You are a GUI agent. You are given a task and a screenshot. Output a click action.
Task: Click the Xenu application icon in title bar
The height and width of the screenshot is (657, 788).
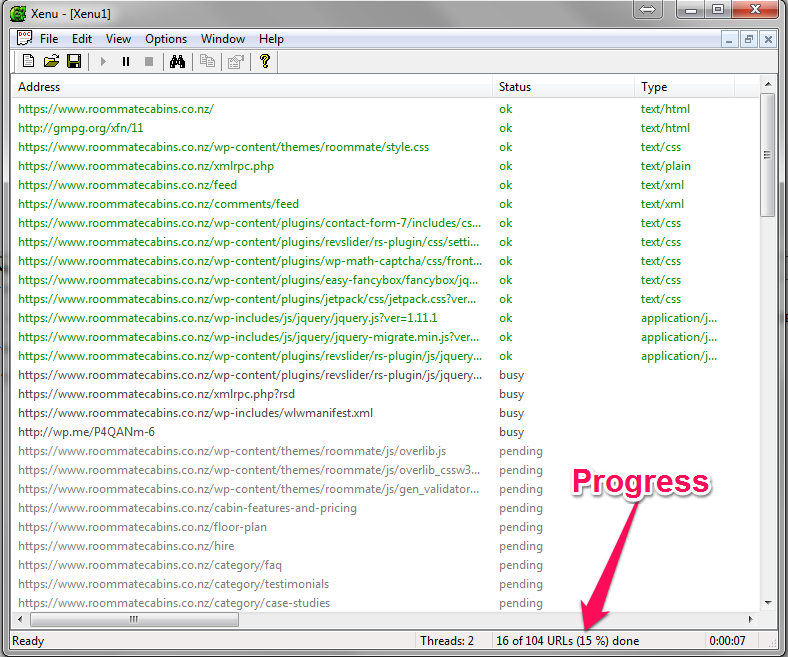tap(18, 14)
